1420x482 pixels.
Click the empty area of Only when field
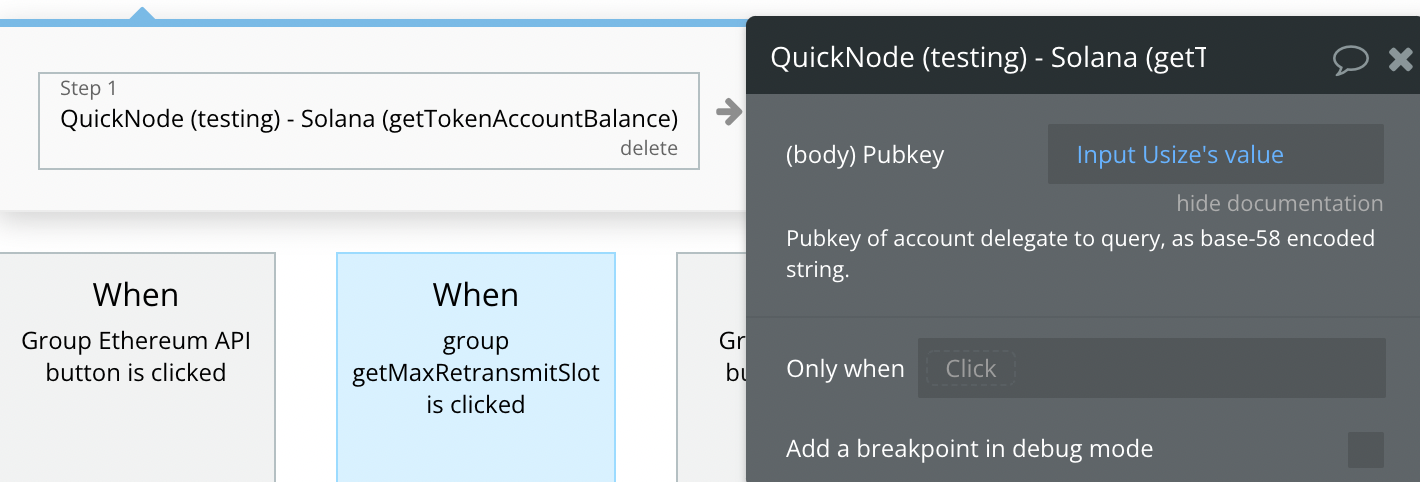click(x=1200, y=368)
